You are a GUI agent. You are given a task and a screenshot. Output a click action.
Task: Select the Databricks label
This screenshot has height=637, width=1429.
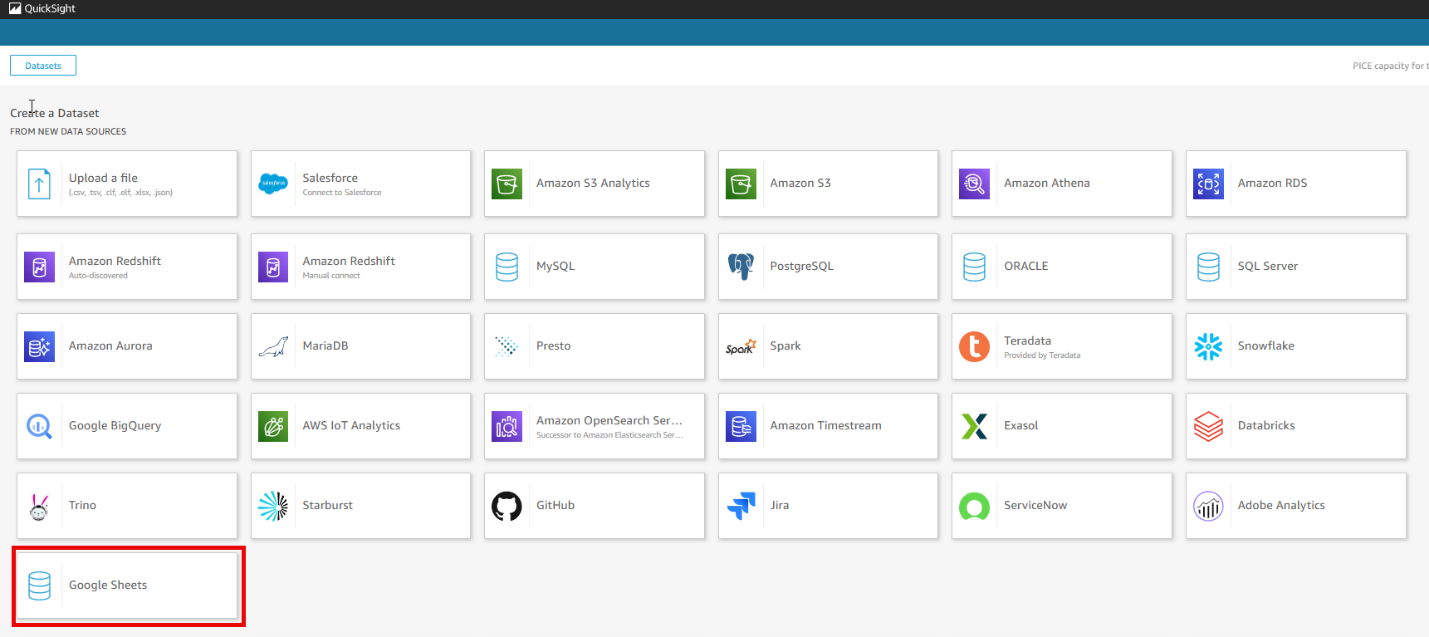(1266, 426)
